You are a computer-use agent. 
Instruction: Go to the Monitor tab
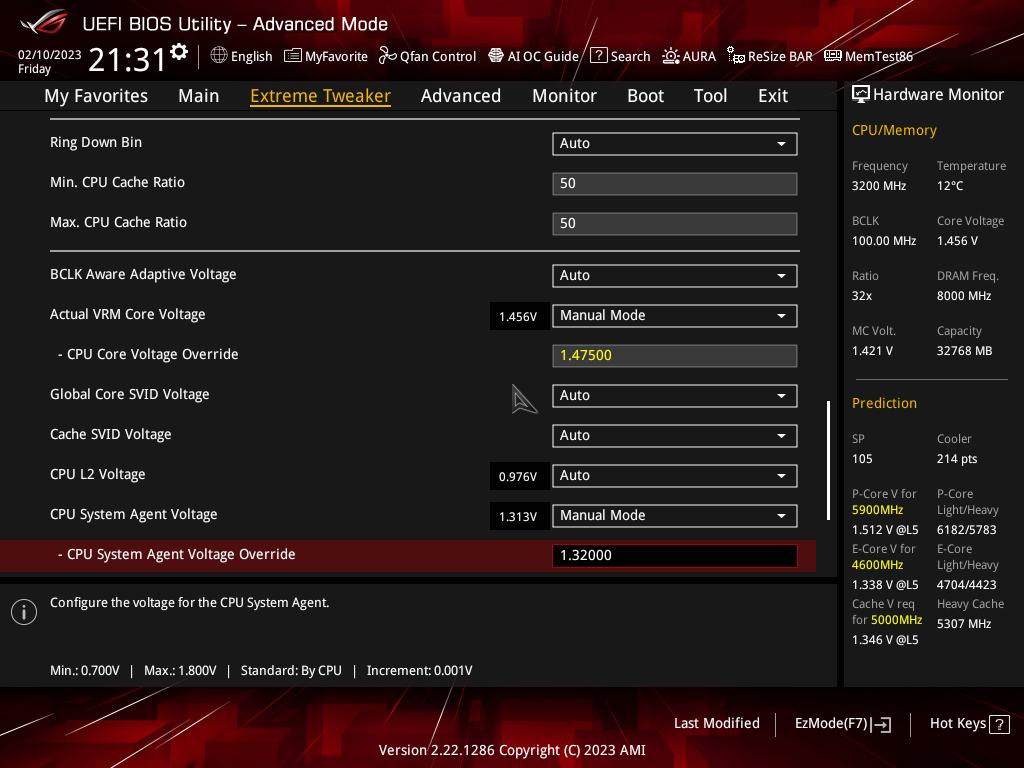[x=564, y=96]
